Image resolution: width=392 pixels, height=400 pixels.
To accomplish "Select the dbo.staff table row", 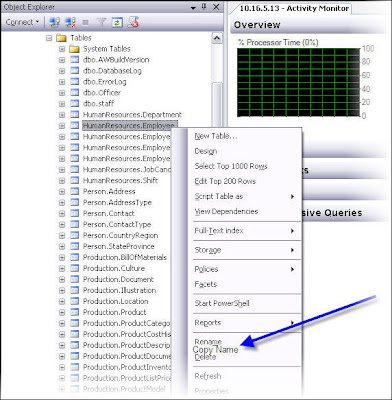I will (98, 104).
